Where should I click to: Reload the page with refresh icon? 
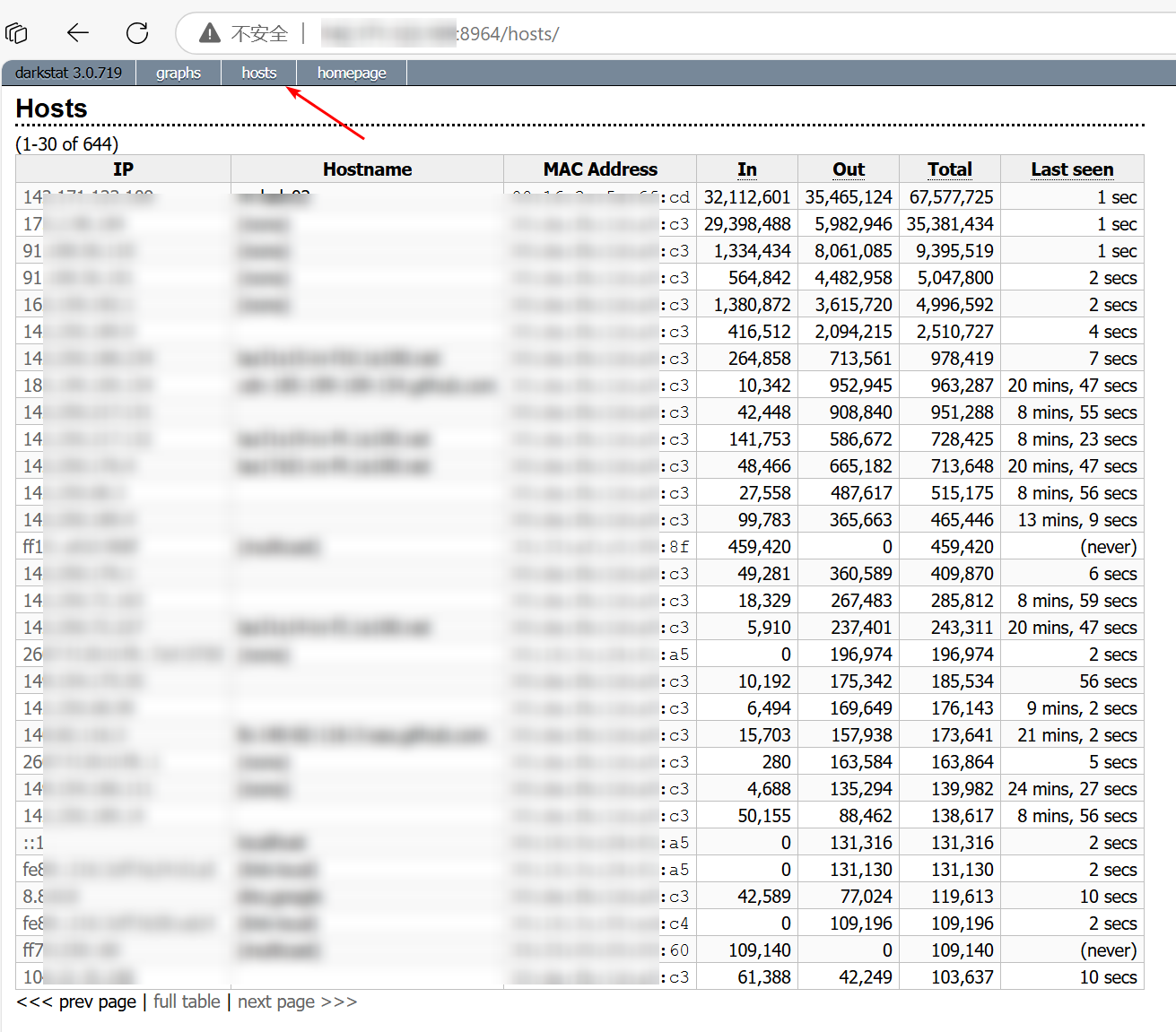[x=137, y=33]
